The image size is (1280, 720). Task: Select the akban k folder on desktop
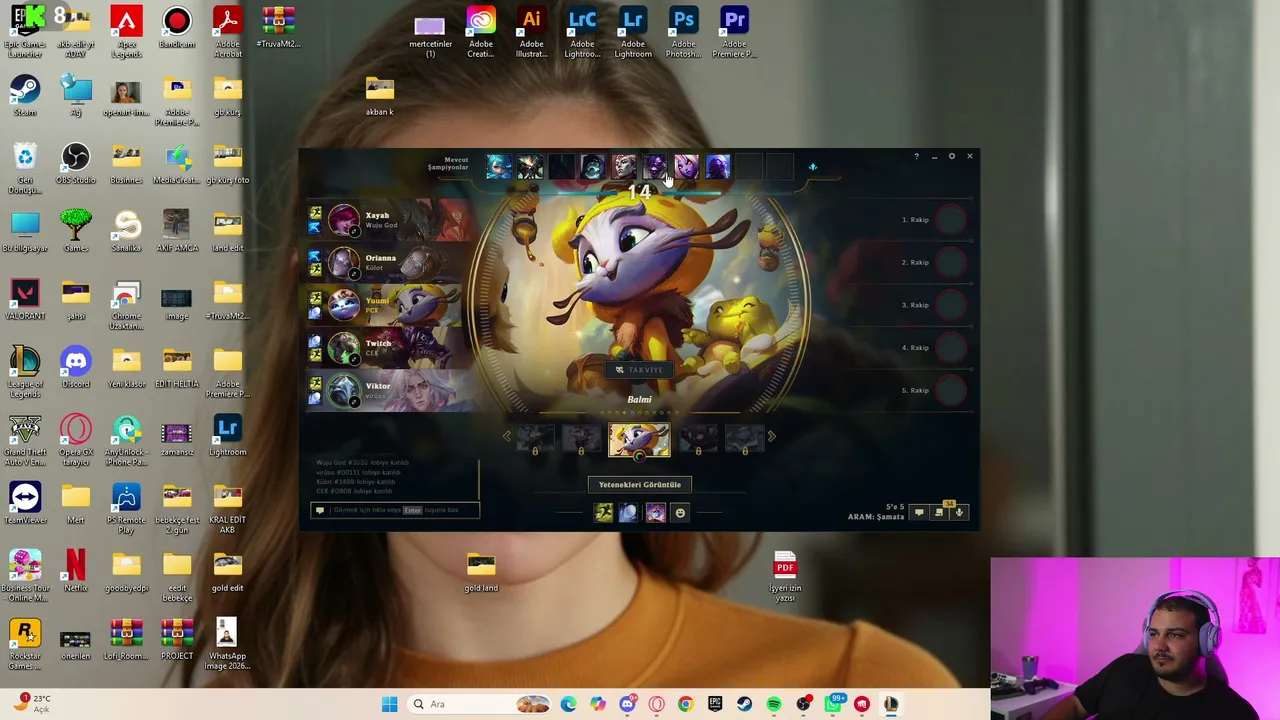(x=379, y=96)
